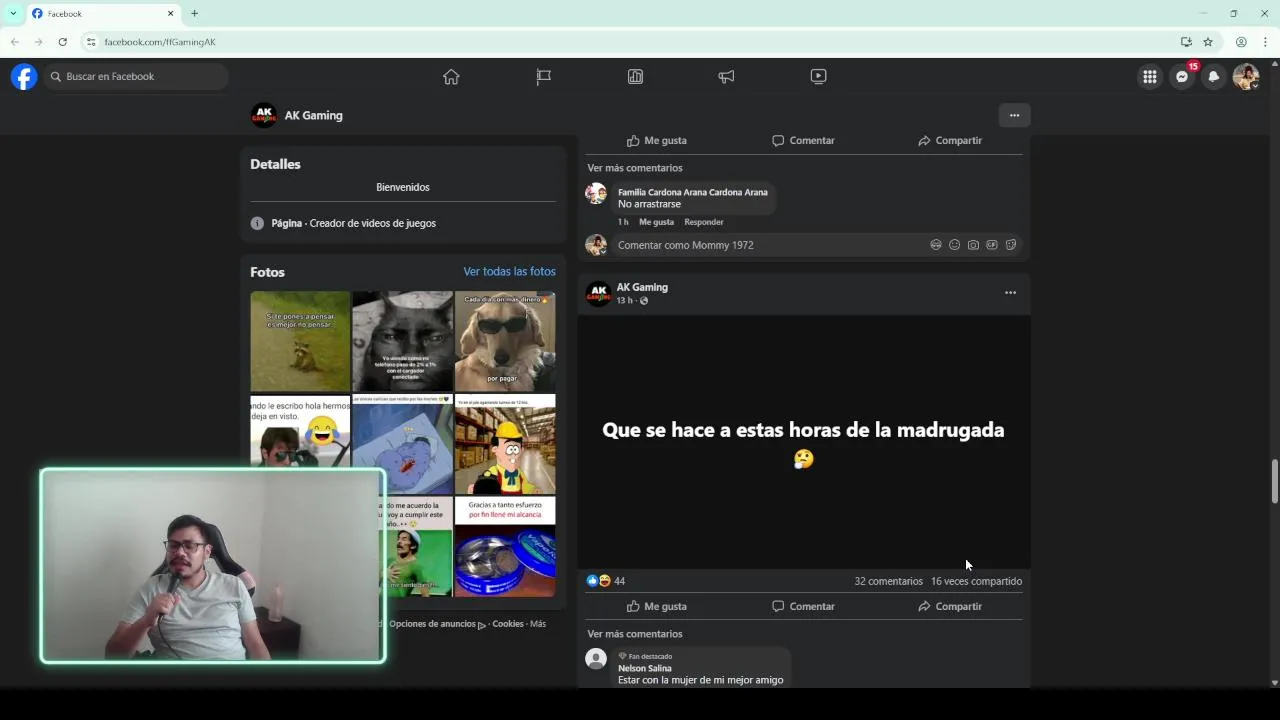
Task: Click the install app icon in the address bar
Action: (1186, 42)
